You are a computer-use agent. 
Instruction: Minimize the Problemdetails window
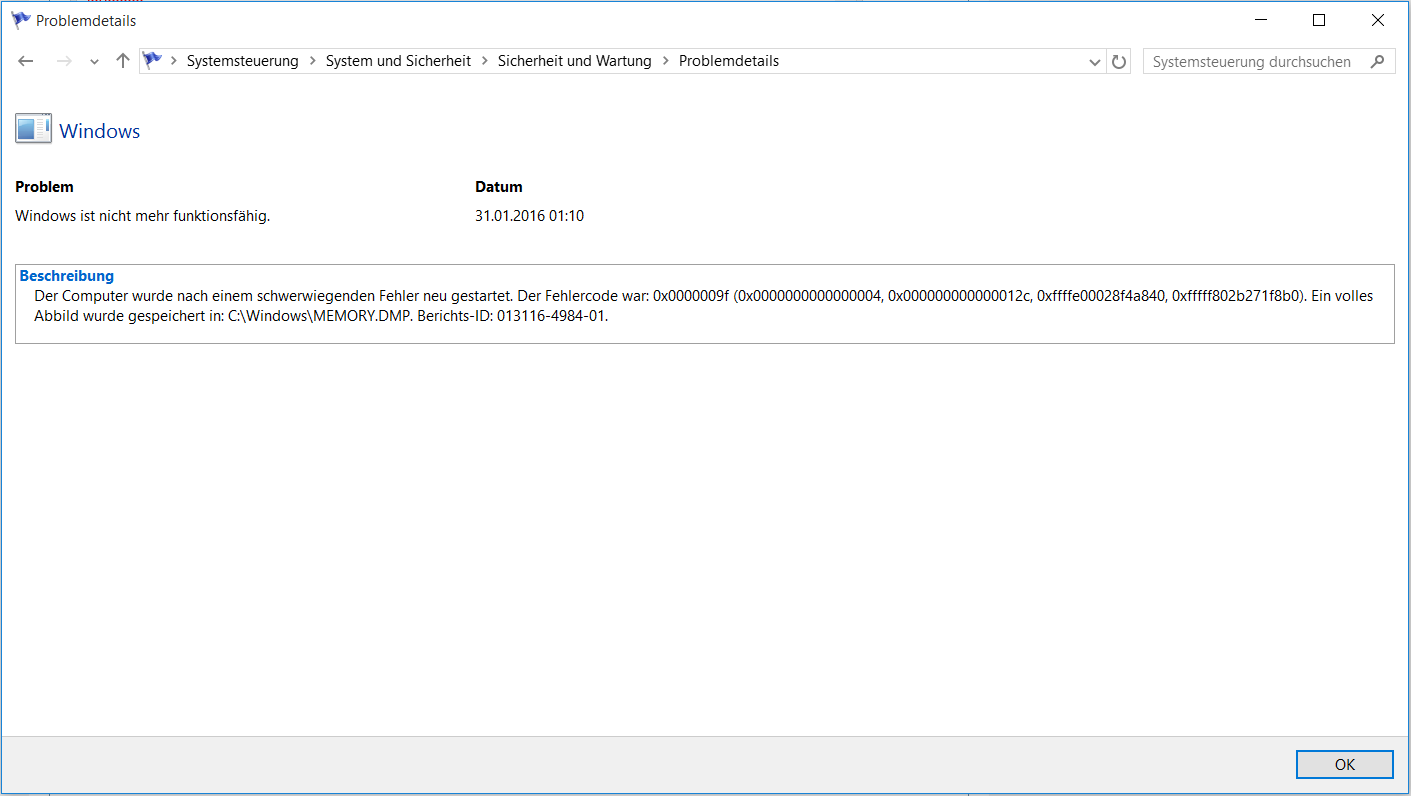click(x=1261, y=20)
